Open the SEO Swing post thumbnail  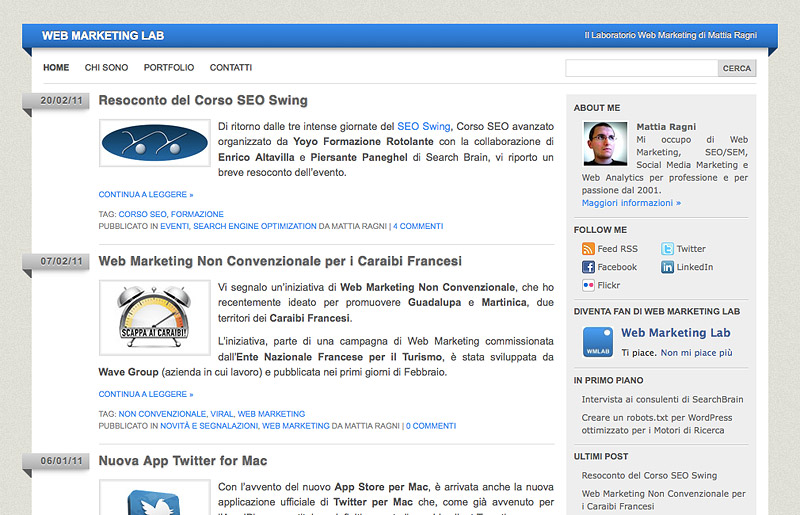click(x=155, y=143)
